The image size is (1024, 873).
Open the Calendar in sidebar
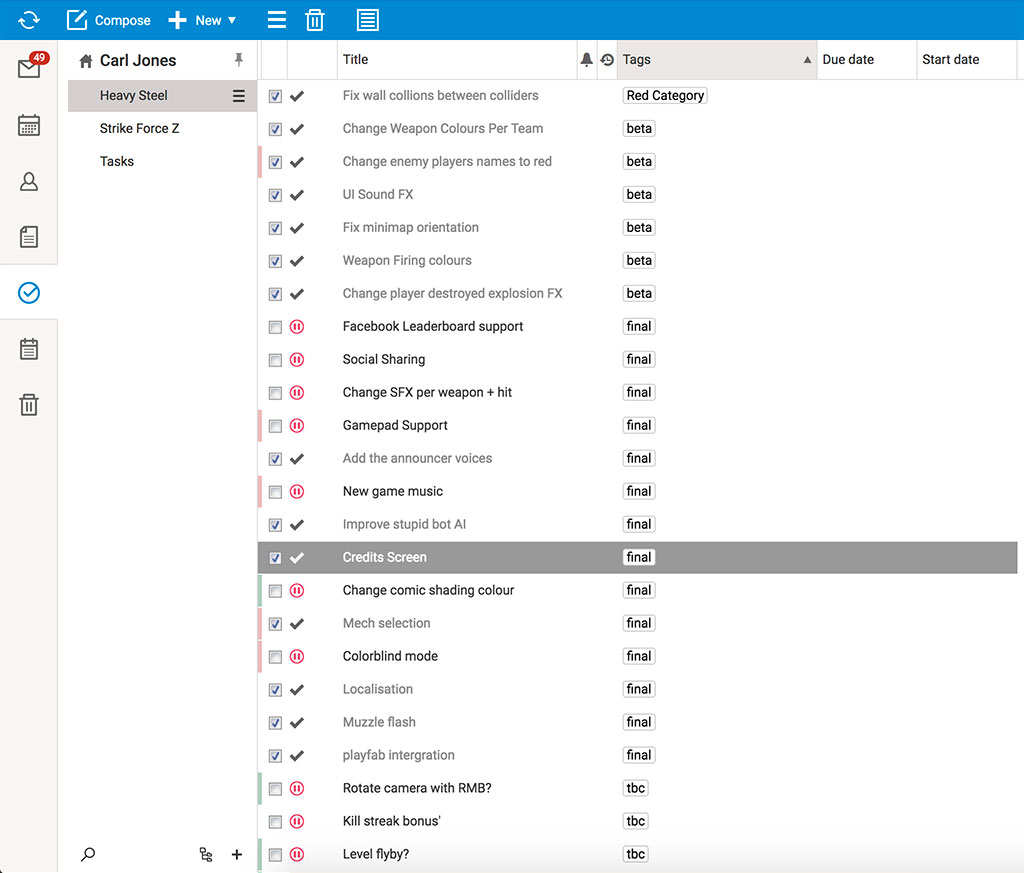[x=29, y=125]
